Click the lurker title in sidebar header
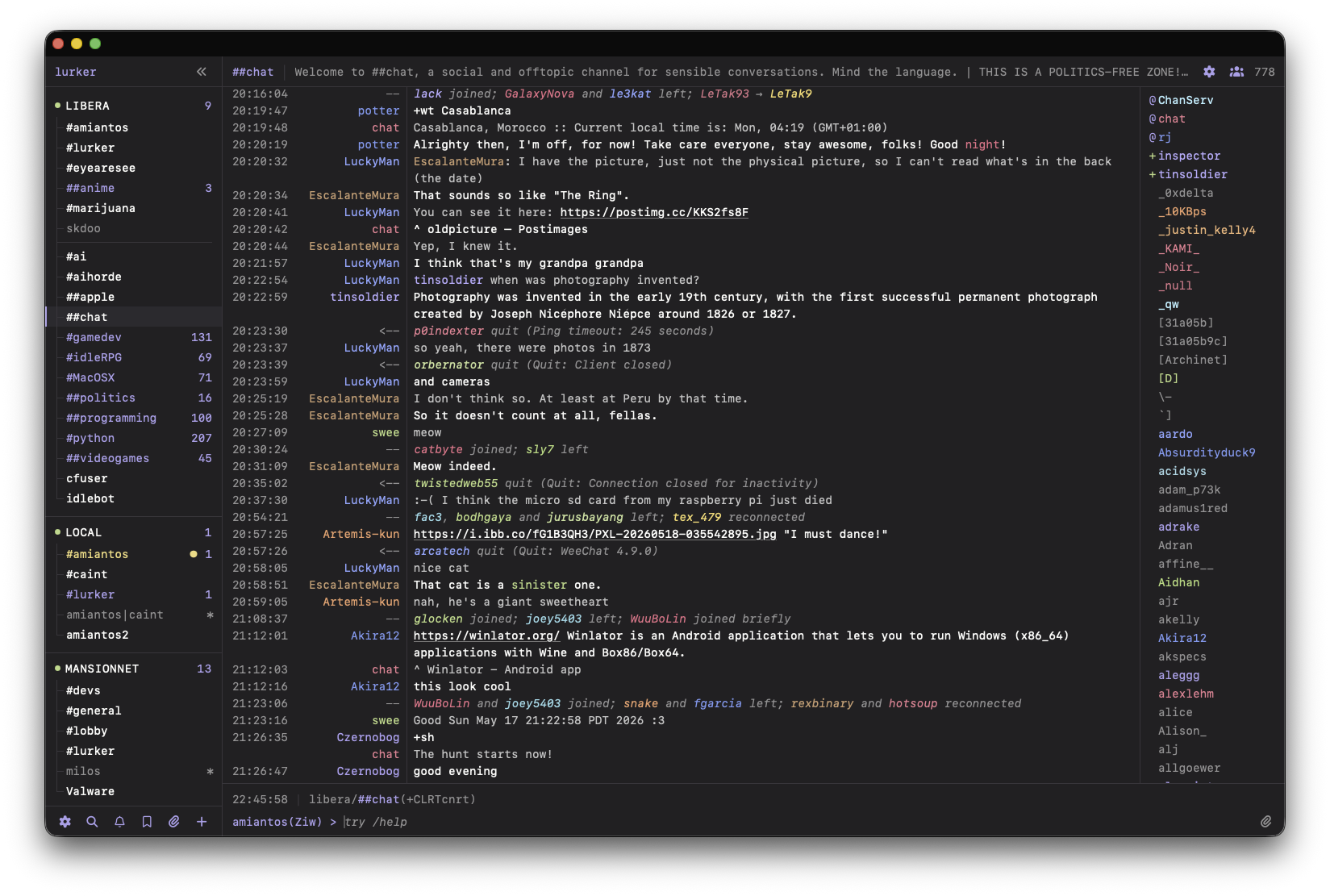This screenshot has height=896, width=1330. 76,72
